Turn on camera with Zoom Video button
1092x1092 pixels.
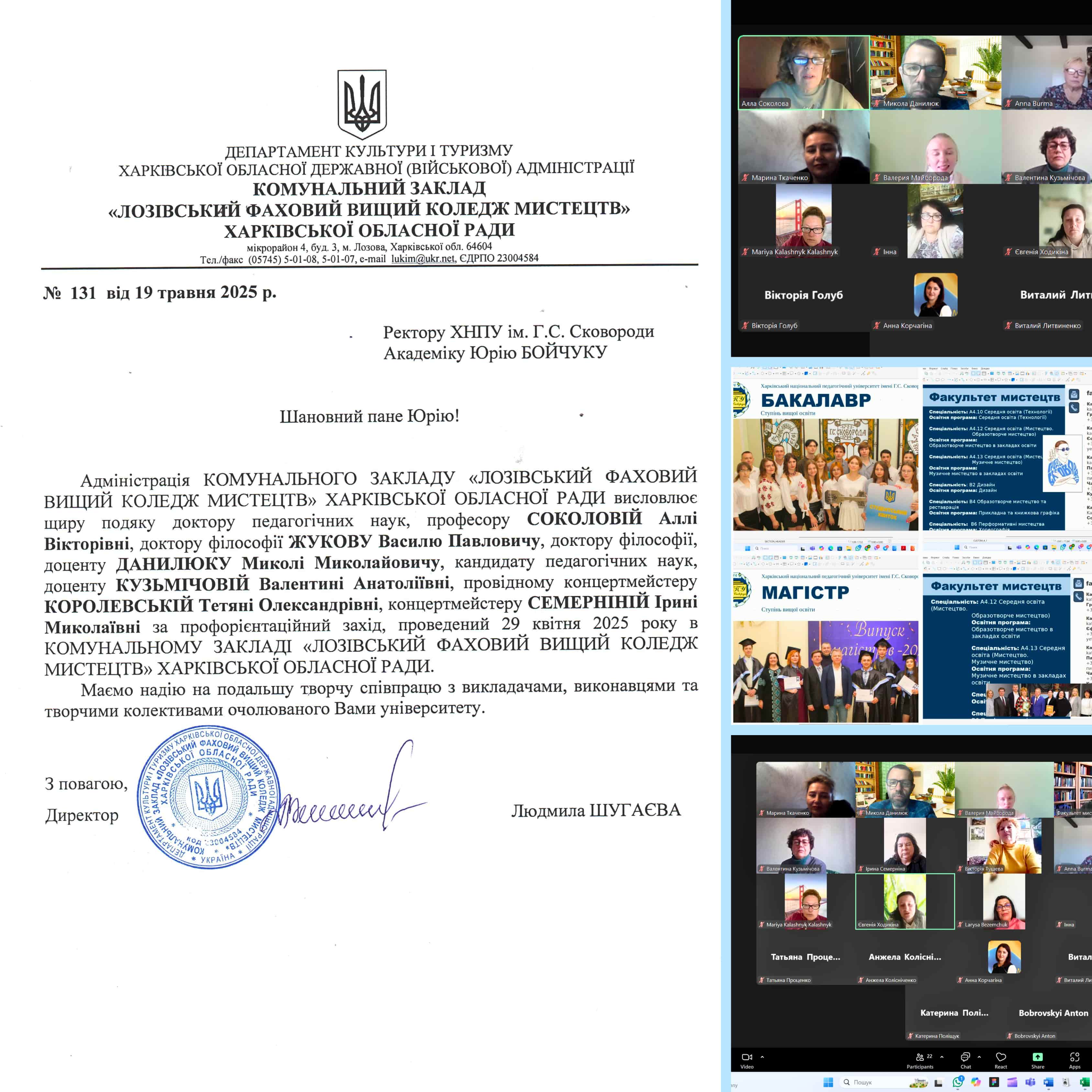point(747,1060)
